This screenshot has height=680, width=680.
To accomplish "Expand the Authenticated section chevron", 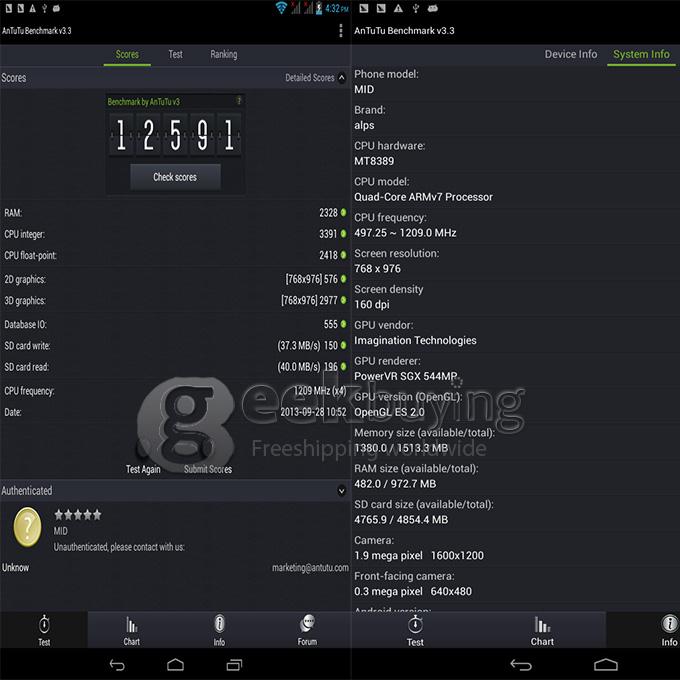I will [x=341, y=491].
